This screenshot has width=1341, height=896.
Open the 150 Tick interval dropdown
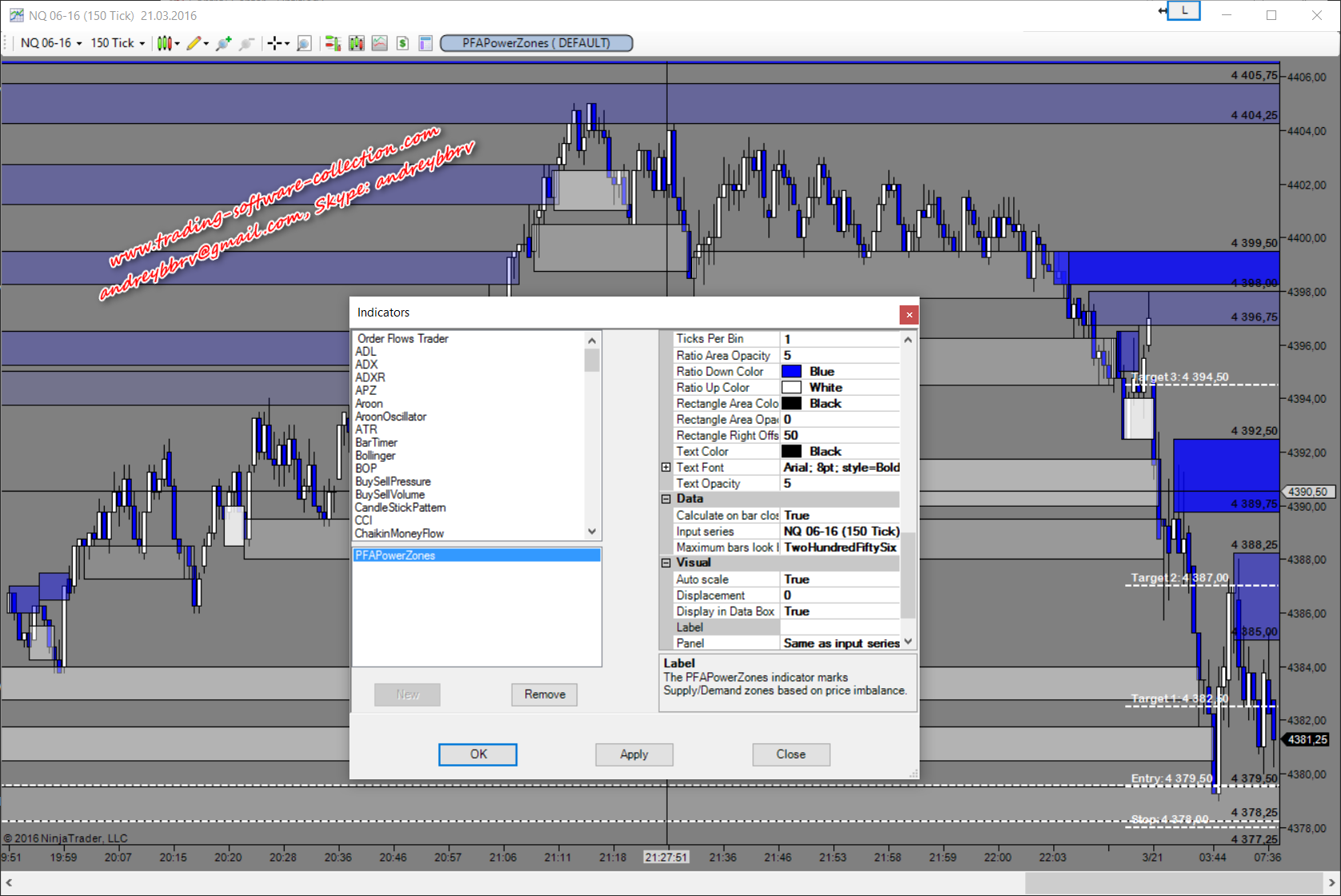coord(118,43)
